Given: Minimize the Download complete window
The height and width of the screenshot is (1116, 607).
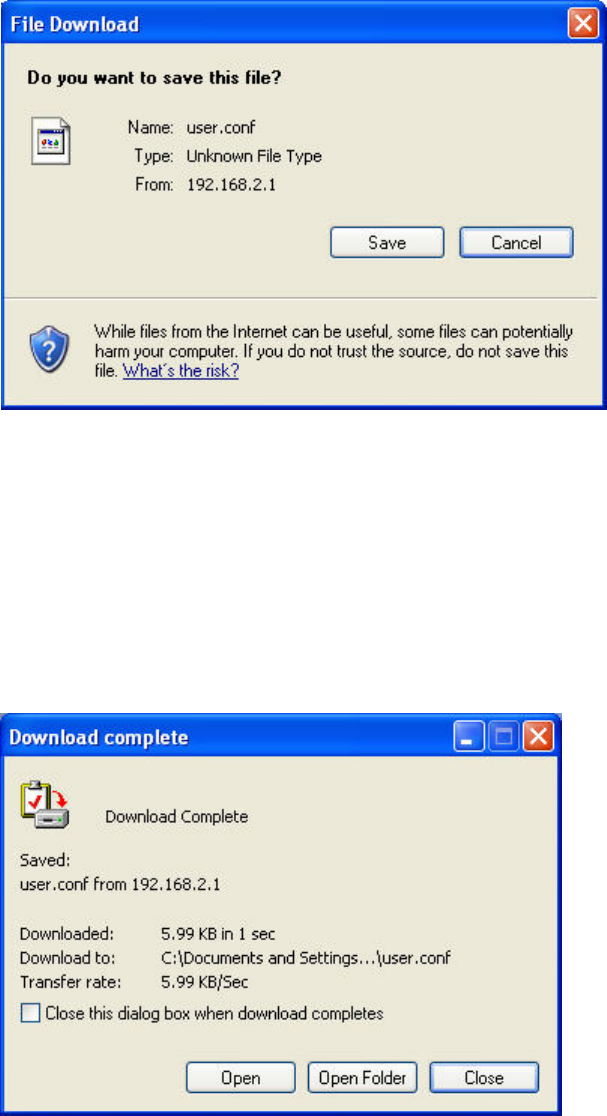Looking at the screenshot, I should [468, 737].
